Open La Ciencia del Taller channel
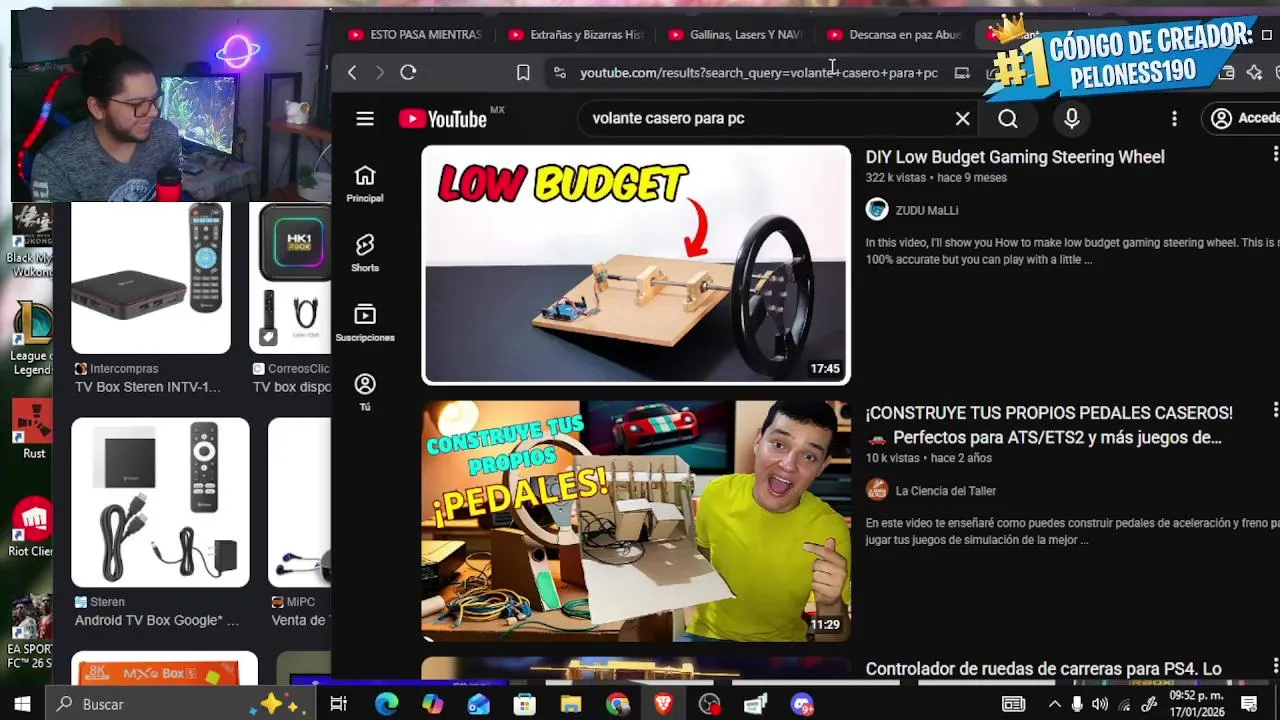Image resolution: width=1280 pixels, height=720 pixels. pos(945,490)
